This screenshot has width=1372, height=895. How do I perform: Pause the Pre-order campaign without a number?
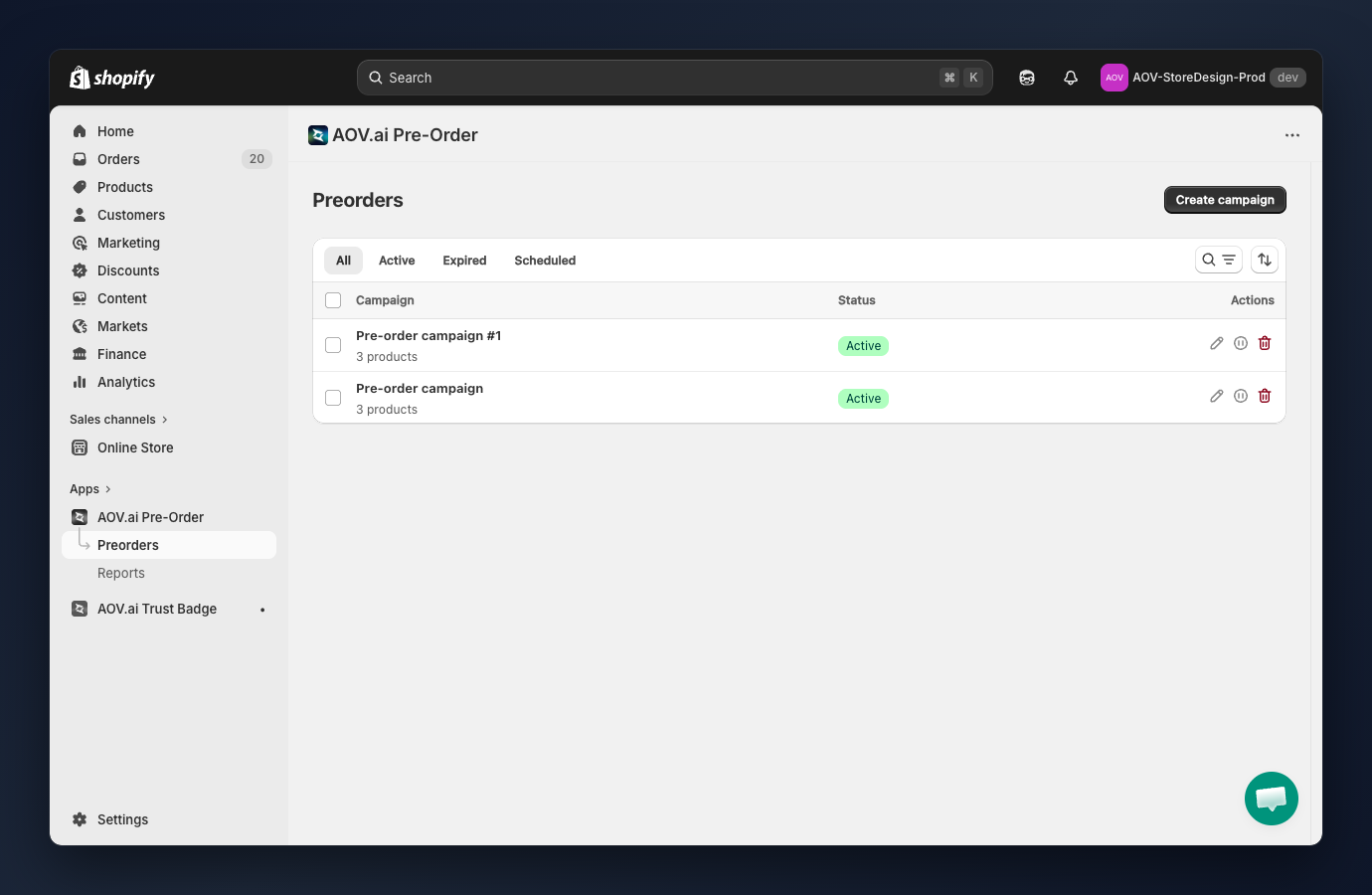[1241, 396]
